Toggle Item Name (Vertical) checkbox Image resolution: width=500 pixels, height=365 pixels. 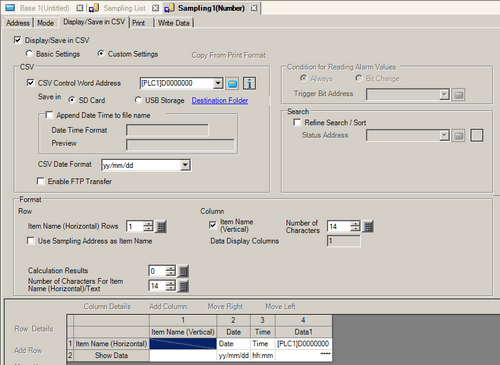(x=213, y=225)
